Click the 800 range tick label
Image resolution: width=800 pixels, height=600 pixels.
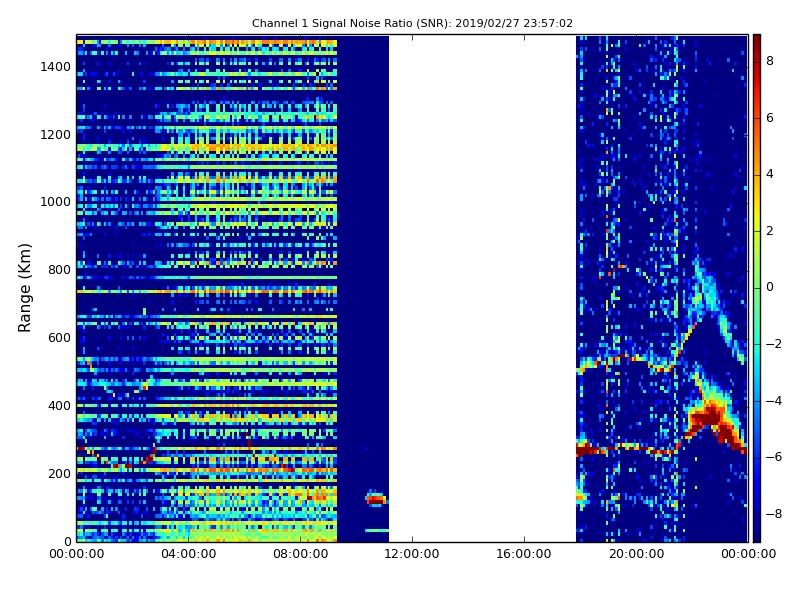click(59, 270)
